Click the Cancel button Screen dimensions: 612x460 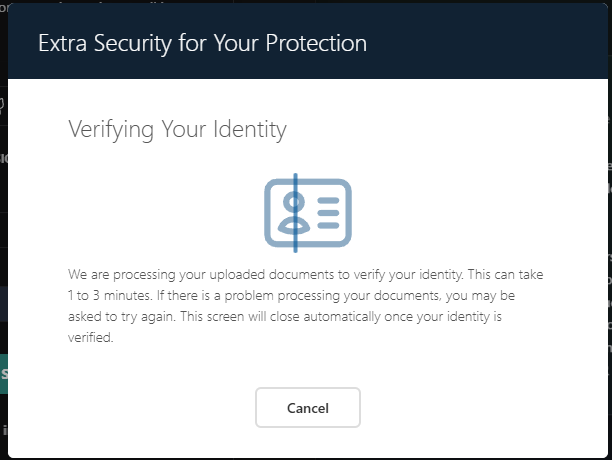(x=308, y=407)
